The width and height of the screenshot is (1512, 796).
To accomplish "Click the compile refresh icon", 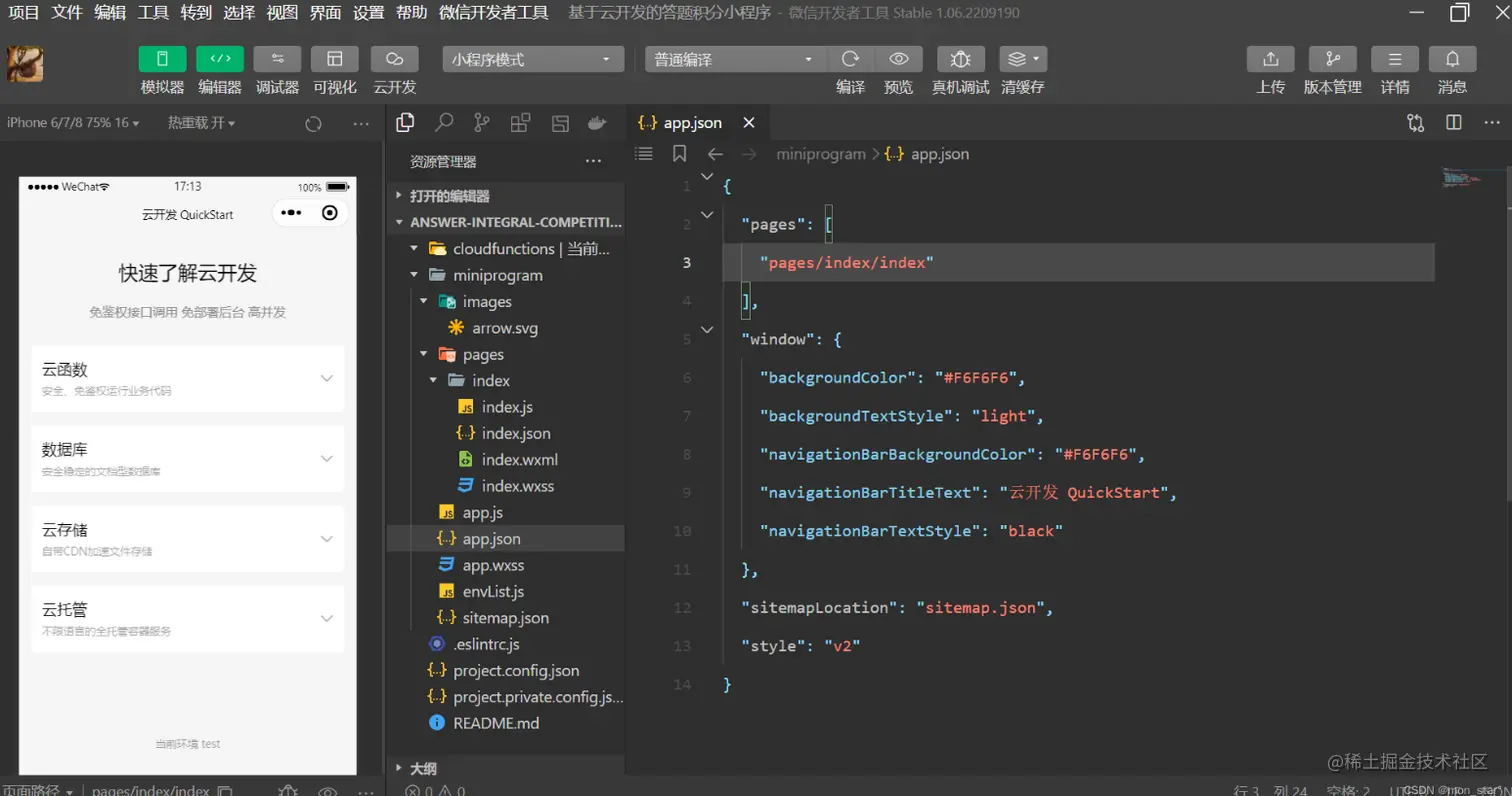I will click(x=850, y=59).
